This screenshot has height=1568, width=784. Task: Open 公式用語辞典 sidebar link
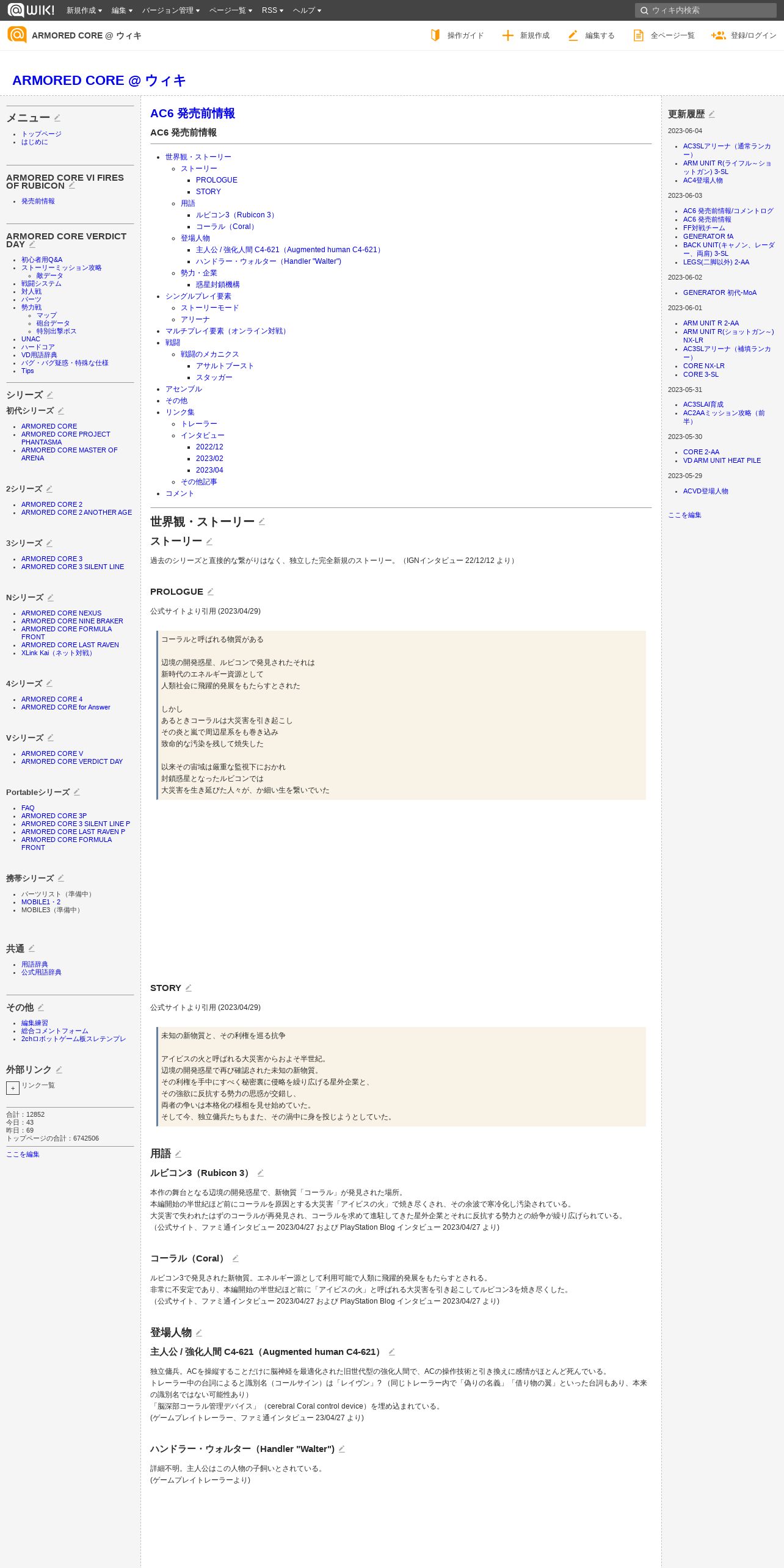point(42,972)
